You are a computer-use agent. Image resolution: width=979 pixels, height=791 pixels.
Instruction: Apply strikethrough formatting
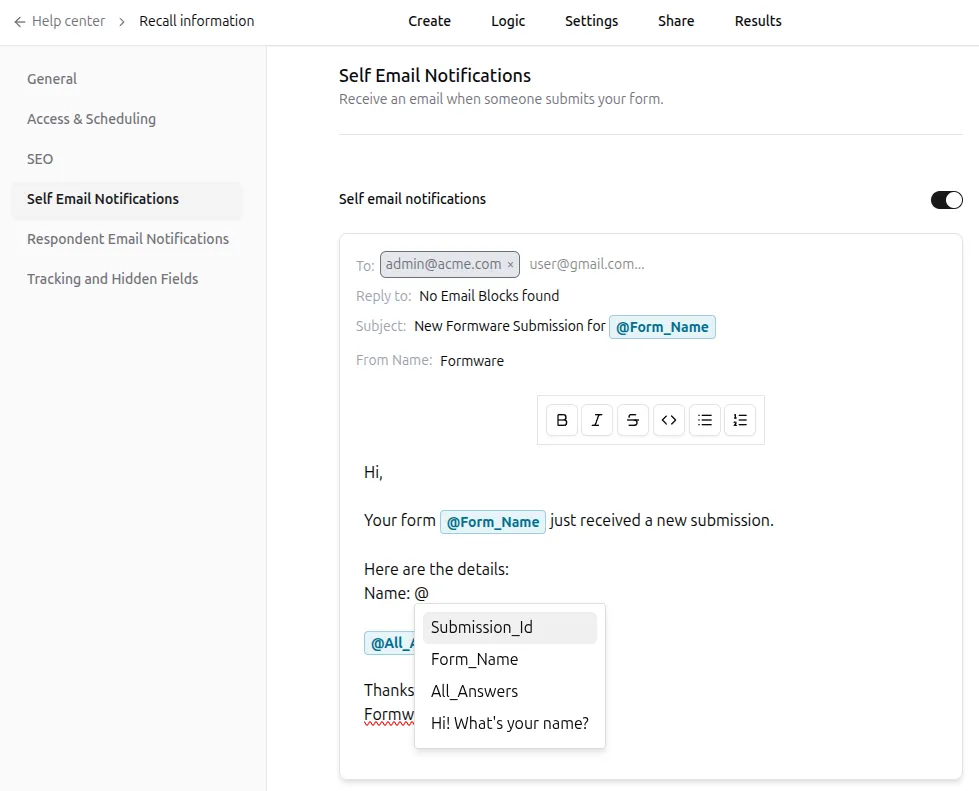point(633,420)
